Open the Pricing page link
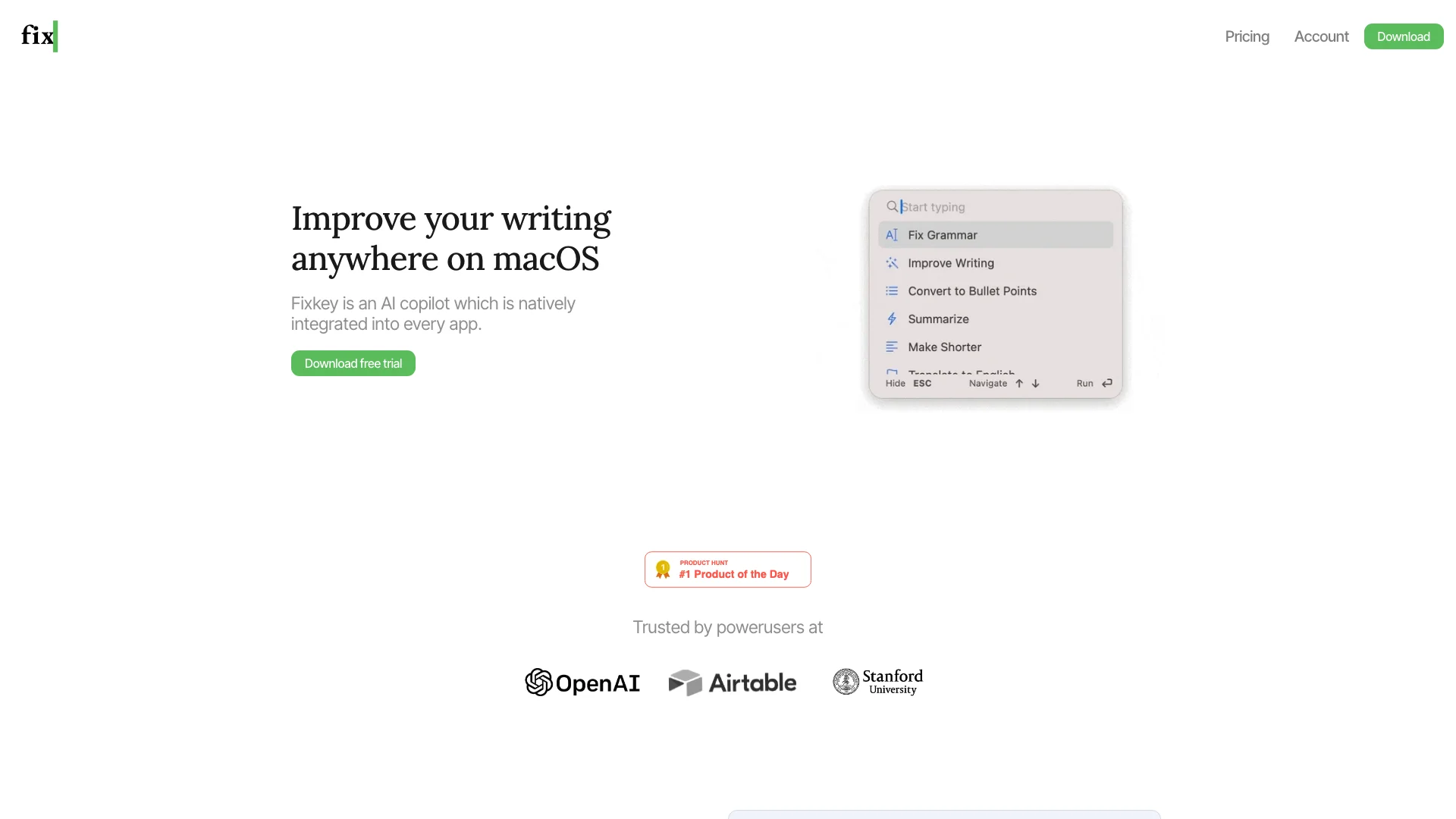Screen dimensions: 1456x819 coord(1247,36)
